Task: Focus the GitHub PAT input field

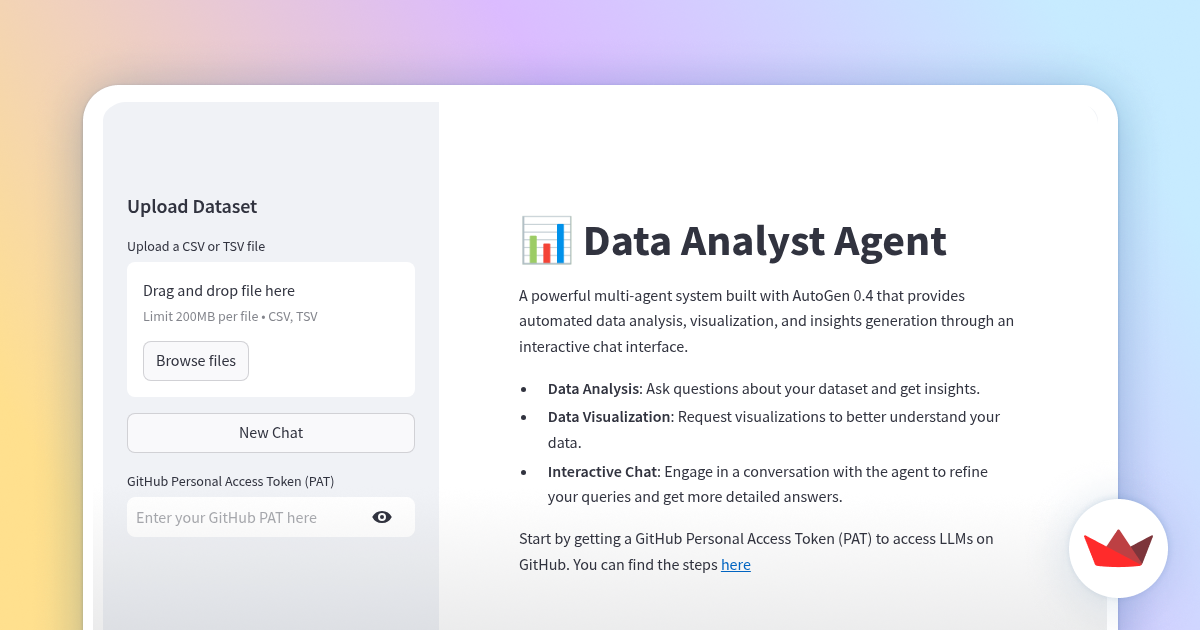Action: tap(271, 517)
